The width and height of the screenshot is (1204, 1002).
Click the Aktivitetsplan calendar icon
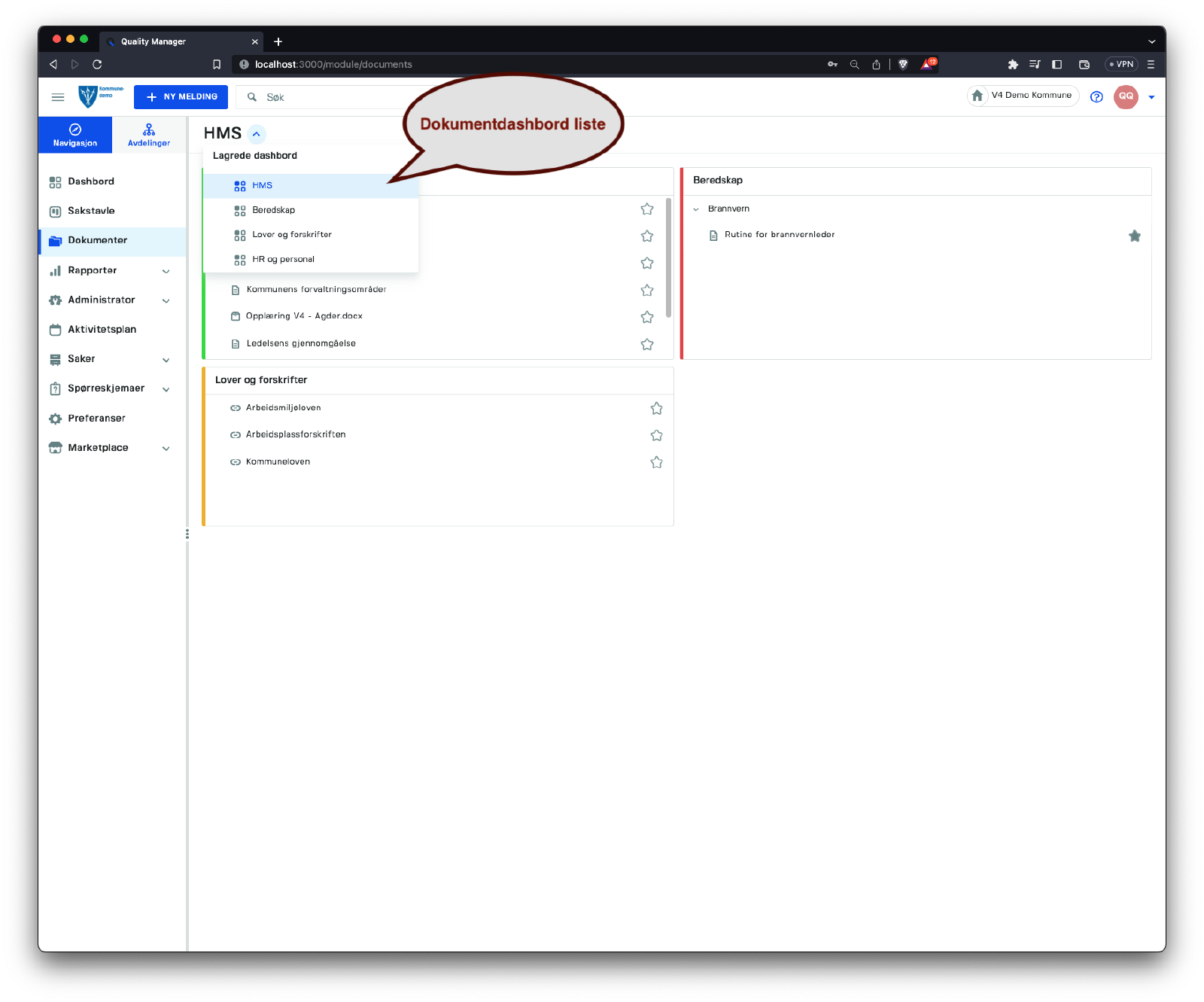[55, 330]
